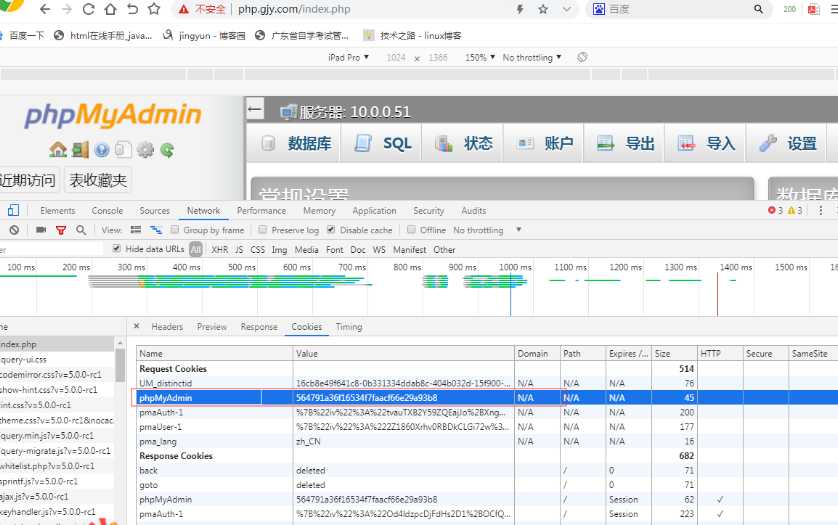Click the All filter button
The width and height of the screenshot is (838, 525).
pyautogui.click(x=196, y=249)
